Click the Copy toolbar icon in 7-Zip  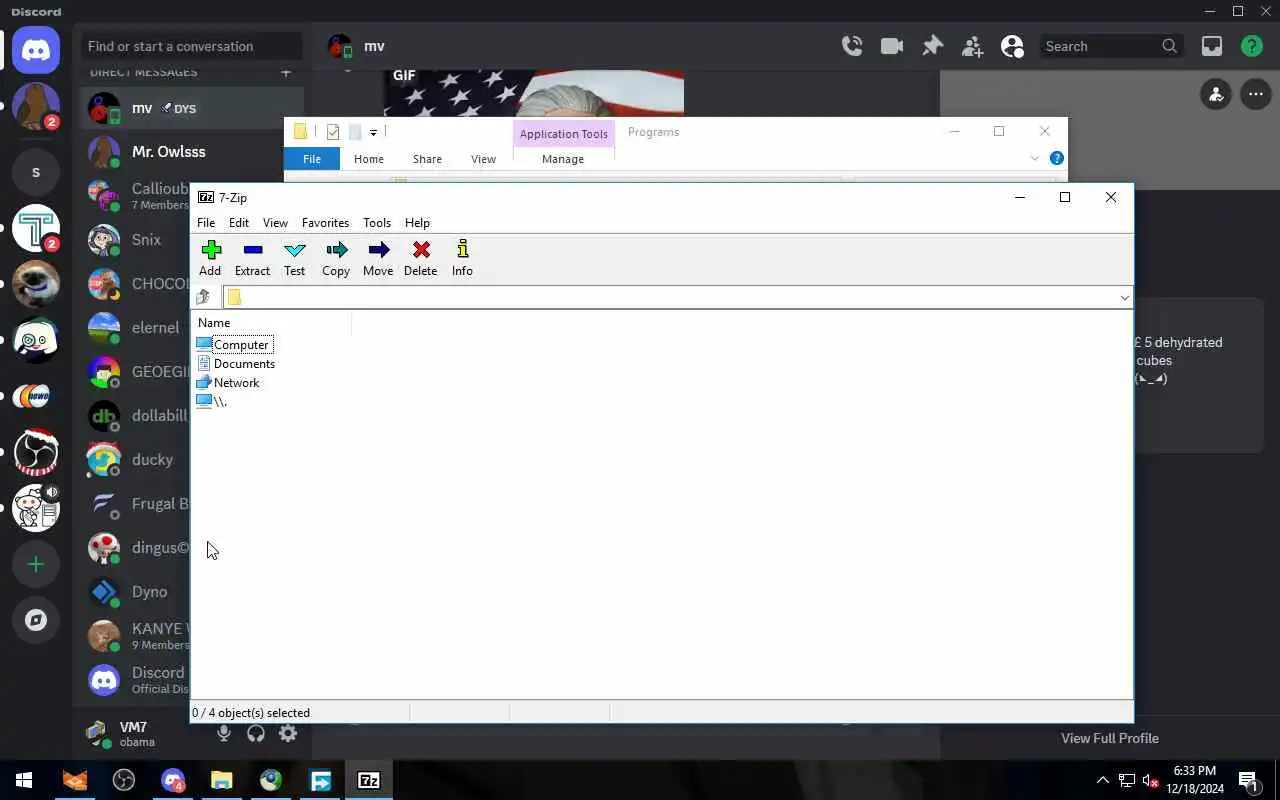pyautogui.click(x=336, y=258)
